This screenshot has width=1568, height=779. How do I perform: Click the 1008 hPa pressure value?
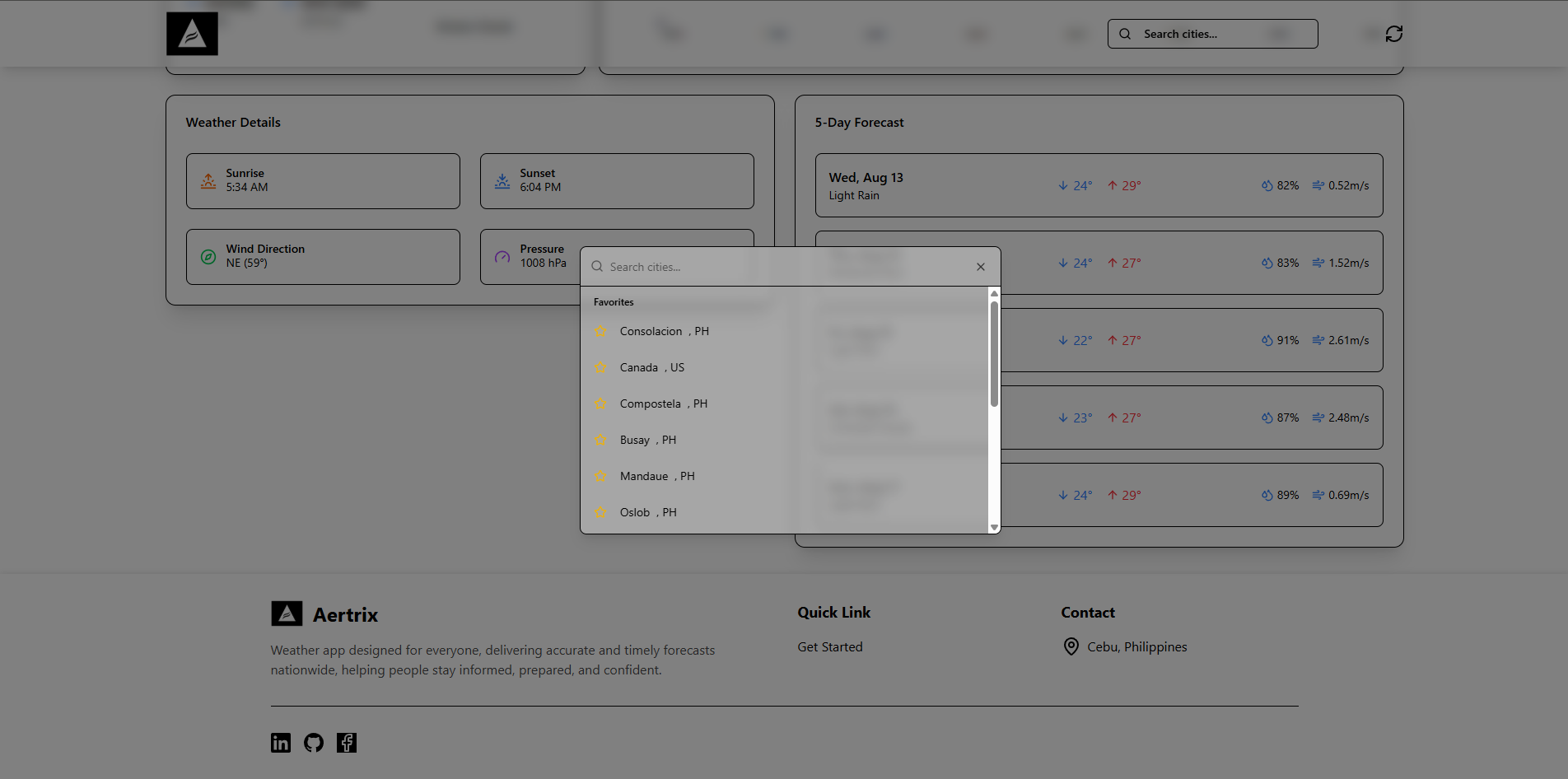(544, 263)
